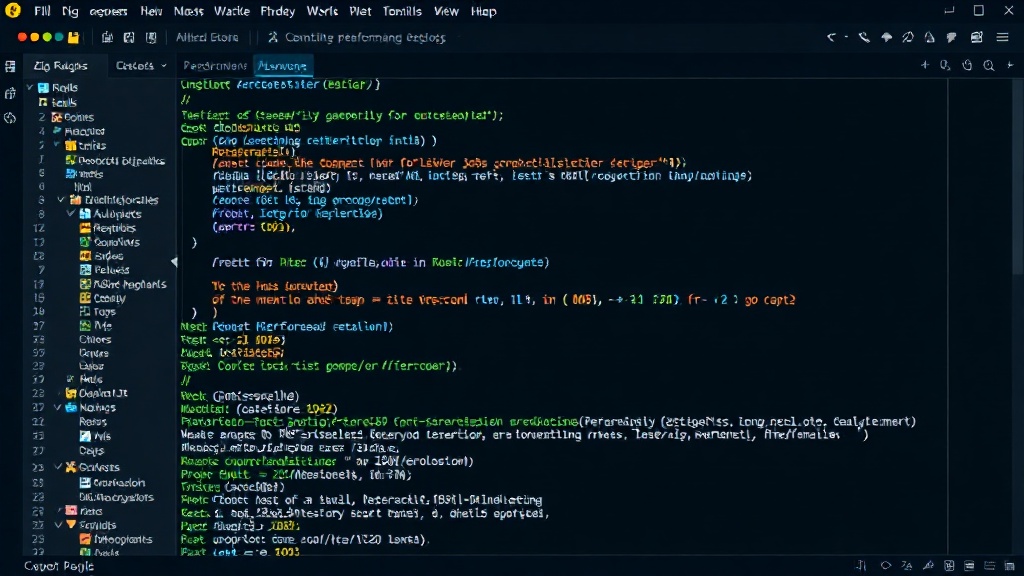Click the 'Rails' root folder icon
1024x576 pixels.
coord(43,88)
